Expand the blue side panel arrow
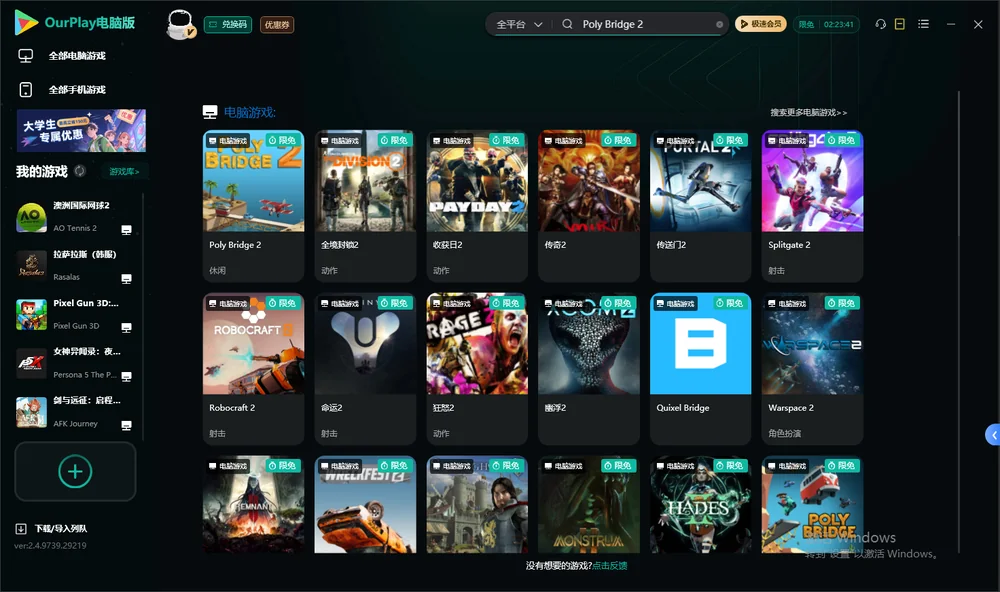The width and height of the screenshot is (1000, 592). (993, 435)
